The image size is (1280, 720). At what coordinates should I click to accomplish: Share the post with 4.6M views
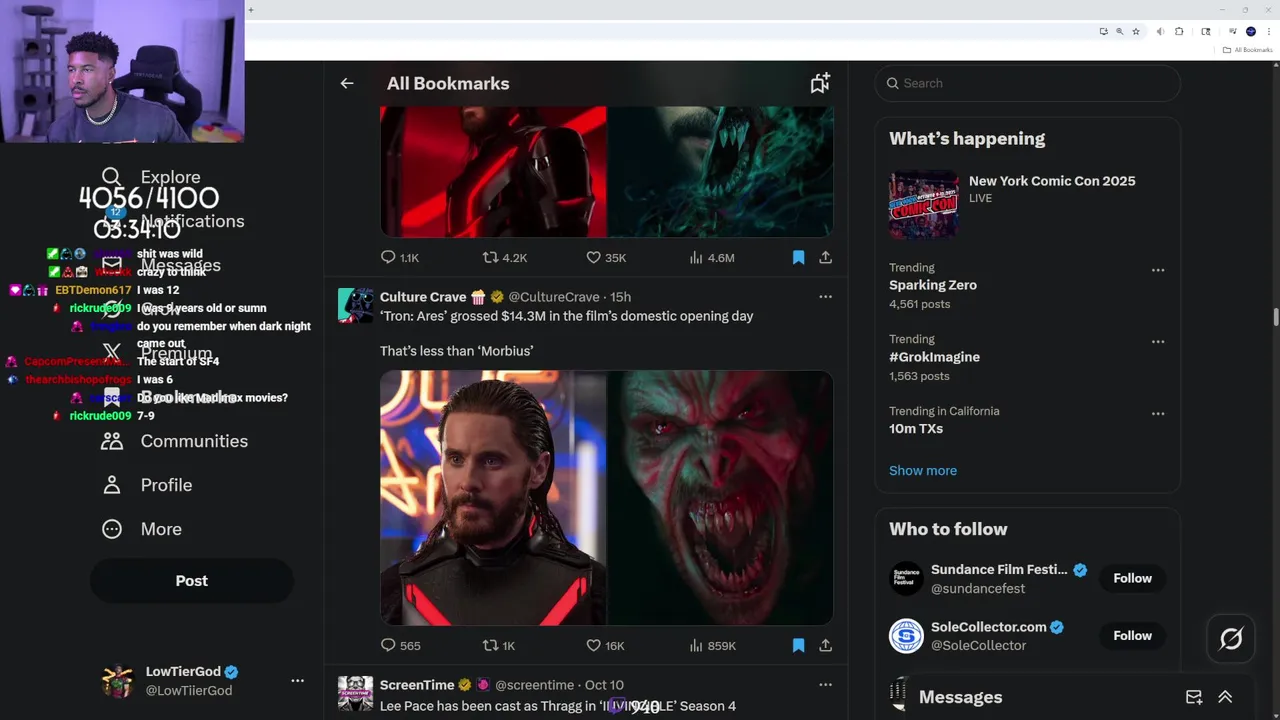tap(825, 258)
